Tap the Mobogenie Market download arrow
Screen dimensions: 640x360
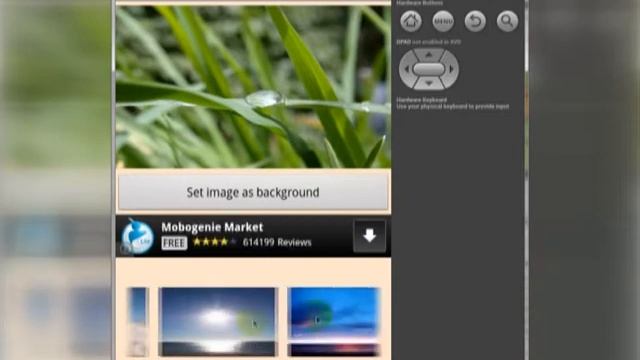pos(369,236)
